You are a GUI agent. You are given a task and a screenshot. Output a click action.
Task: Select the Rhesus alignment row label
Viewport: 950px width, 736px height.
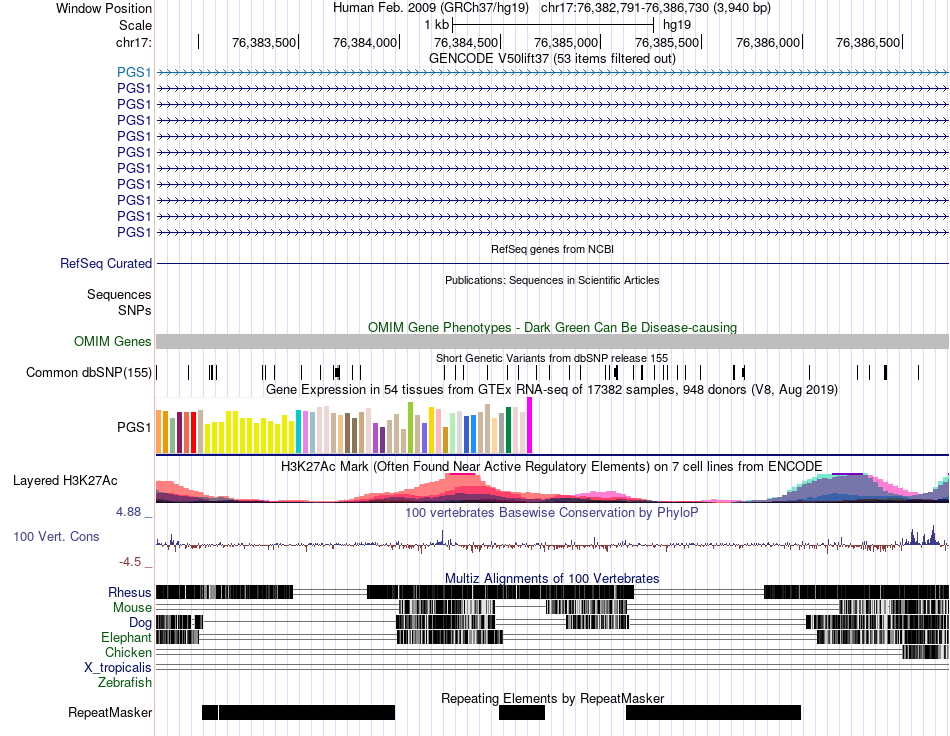point(130,592)
